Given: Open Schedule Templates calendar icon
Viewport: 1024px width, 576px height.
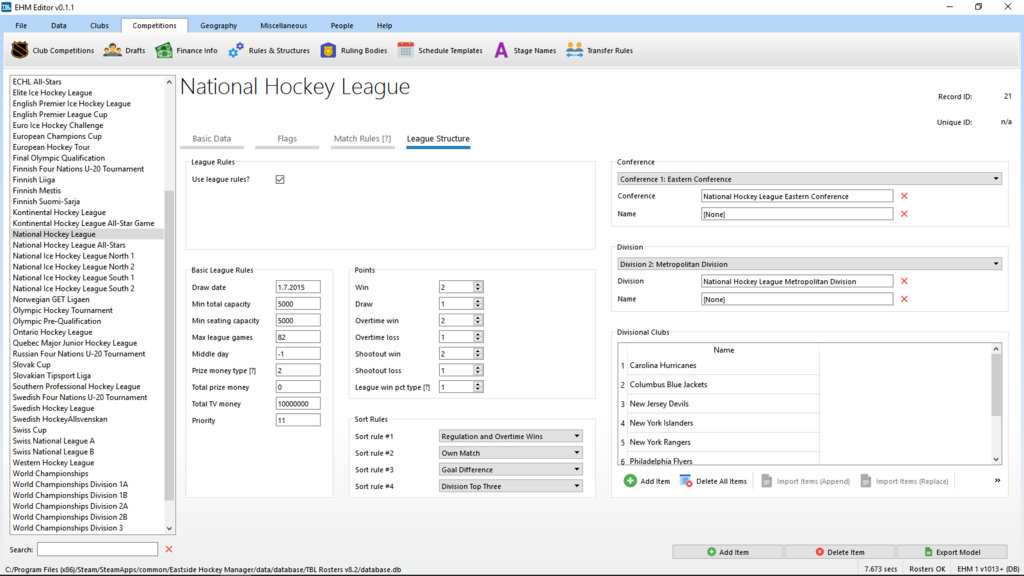Looking at the screenshot, I should coord(406,50).
